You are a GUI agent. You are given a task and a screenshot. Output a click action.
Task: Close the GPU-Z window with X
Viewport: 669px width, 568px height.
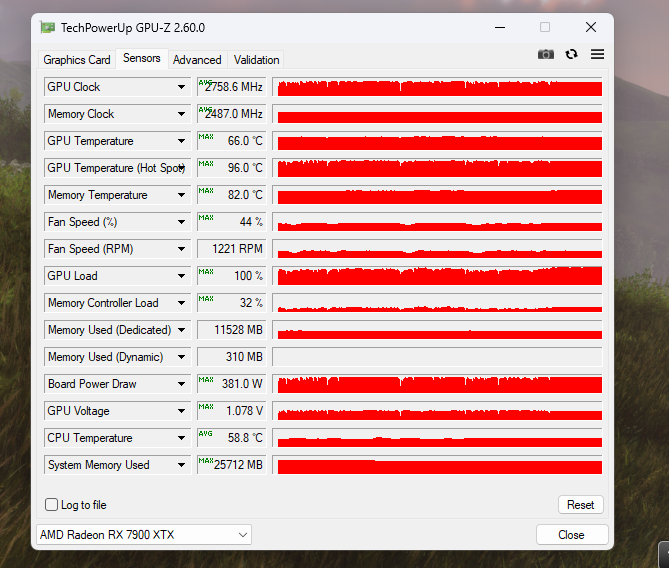pyautogui.click(x=590, y=28)
